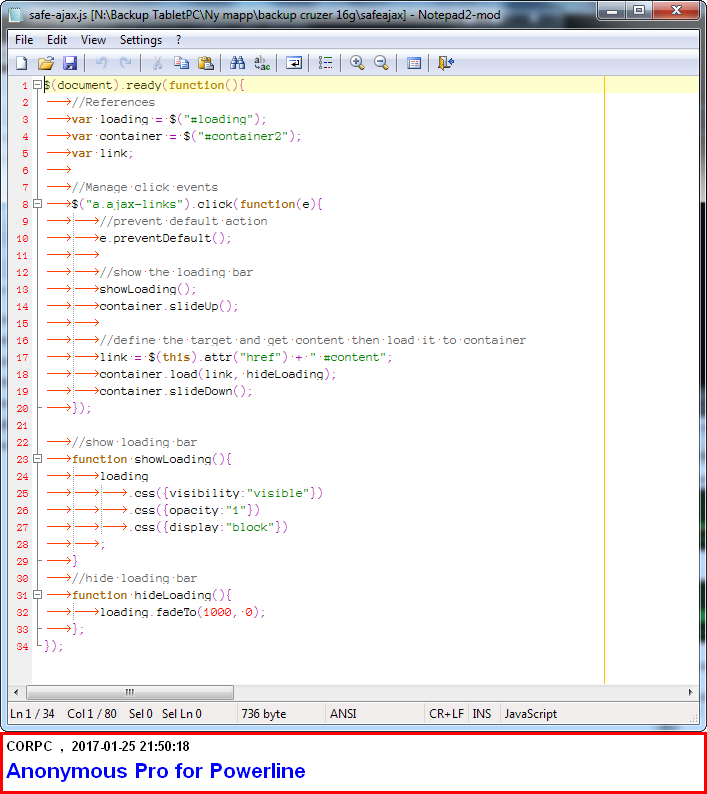Click the Open file folder icon
This screenshot has width=707, height=794.
(x=46, y=63)
